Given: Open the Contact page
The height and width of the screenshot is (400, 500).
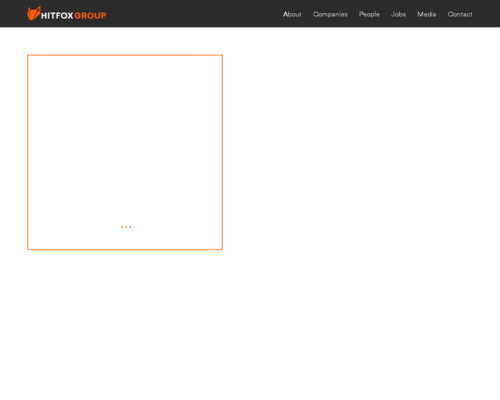Looking at the screenshot, I should [460, 14].
